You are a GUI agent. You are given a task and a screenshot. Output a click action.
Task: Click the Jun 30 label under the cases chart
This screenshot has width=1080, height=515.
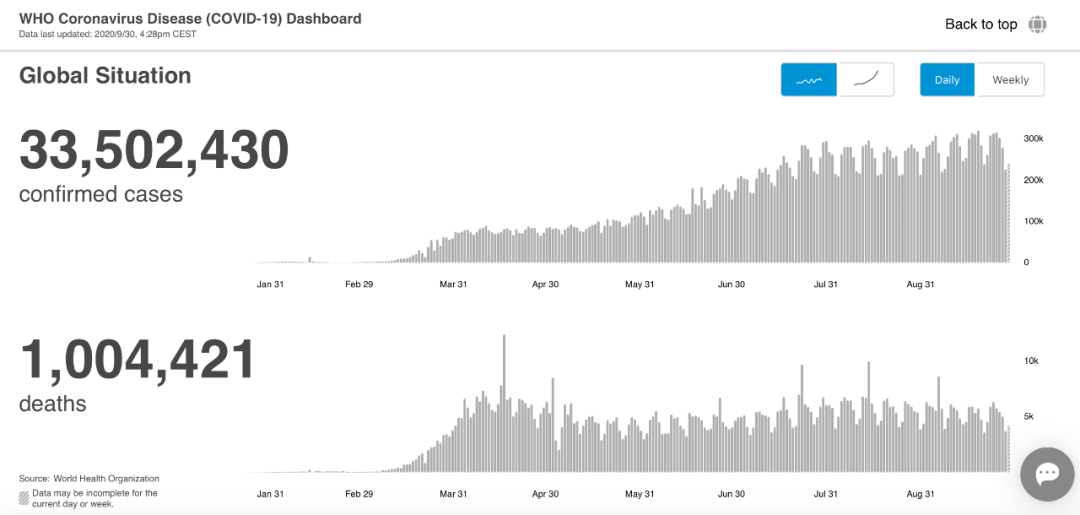click(731, 284)
